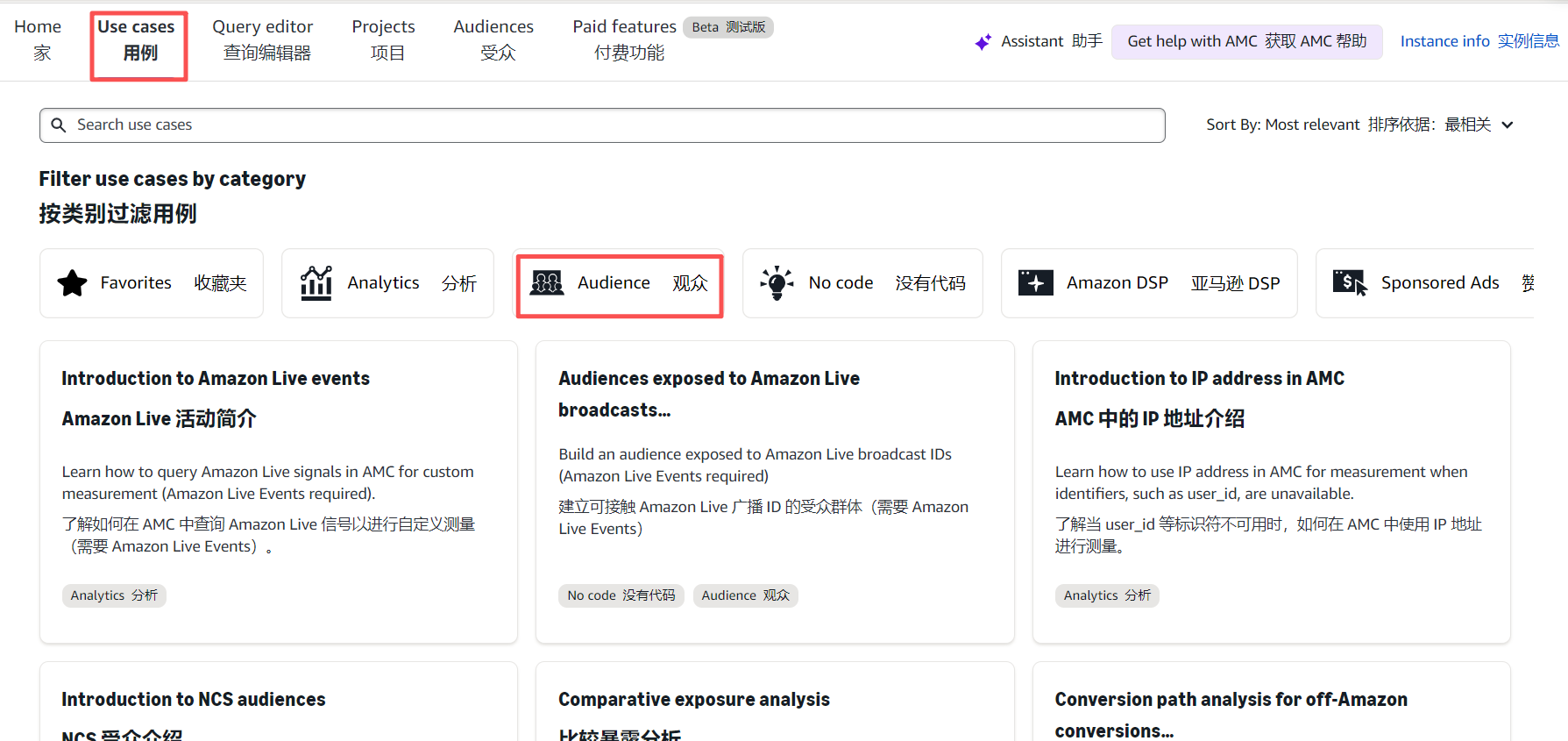Open Paid features Beta tab
1568x741 pixels.
click(x=628, y=40)
